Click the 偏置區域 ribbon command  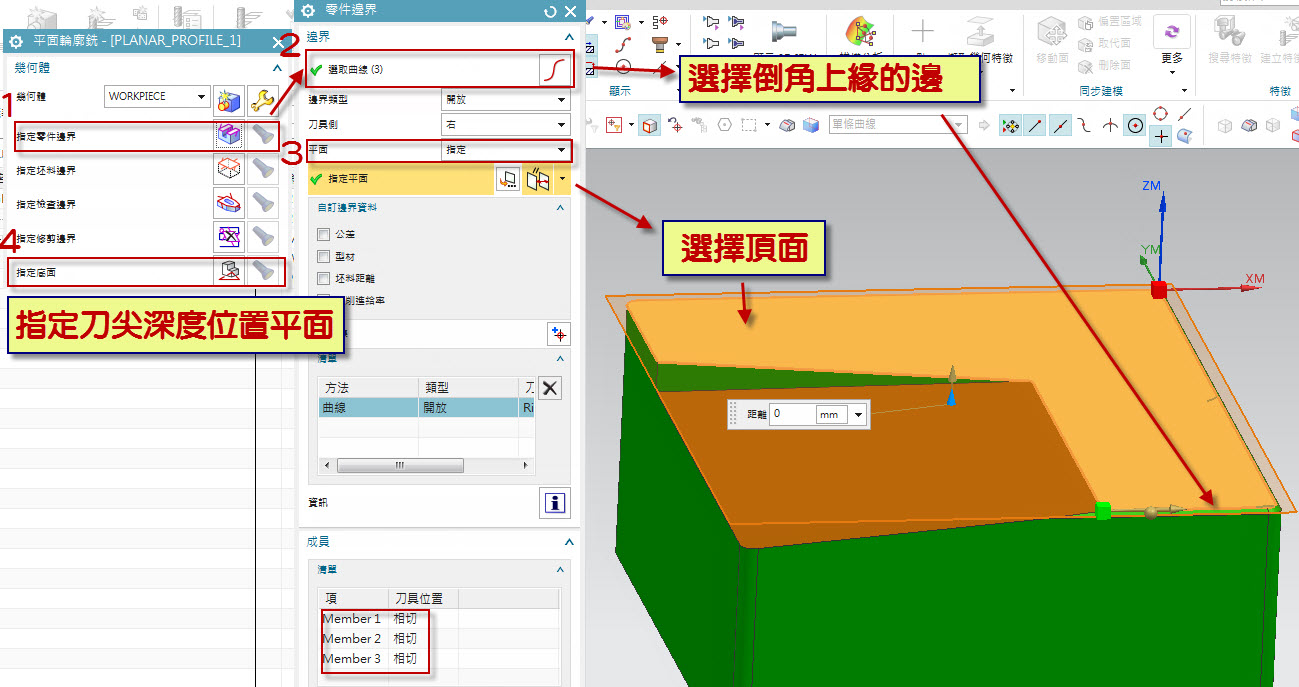pyautogui.click(x=1111, y=21)
